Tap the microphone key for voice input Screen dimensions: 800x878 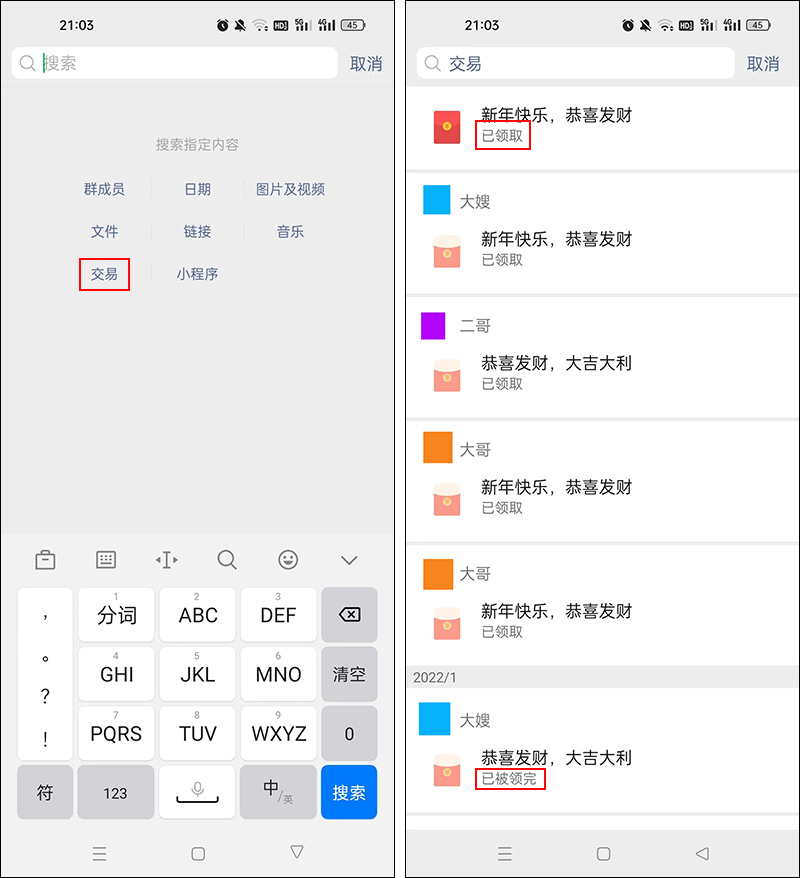(197, 792)
